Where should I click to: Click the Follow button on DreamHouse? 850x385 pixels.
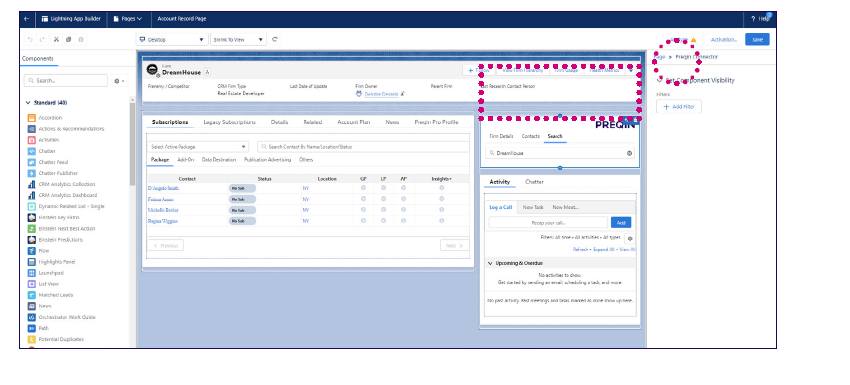click(479, 70)
